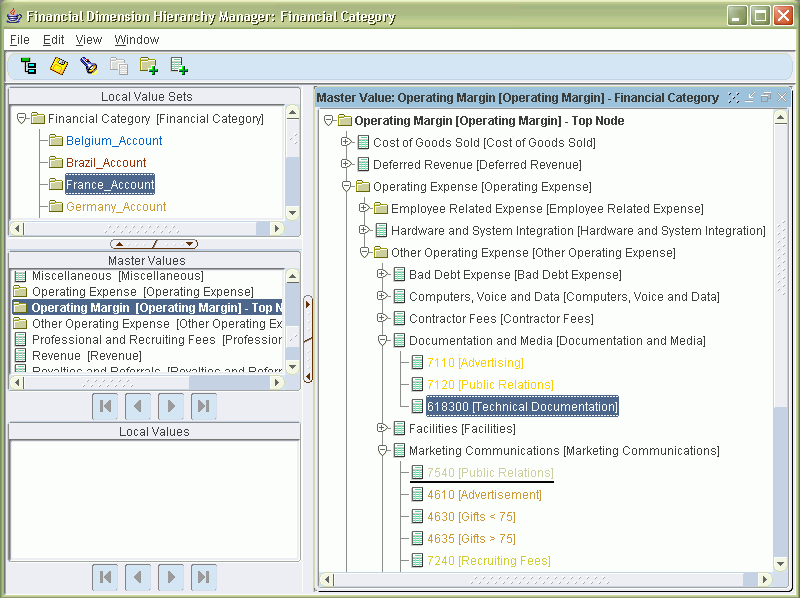800x598 pixels.
Task: Click the add detail value toolbar icon
Action: coord(179,66)
